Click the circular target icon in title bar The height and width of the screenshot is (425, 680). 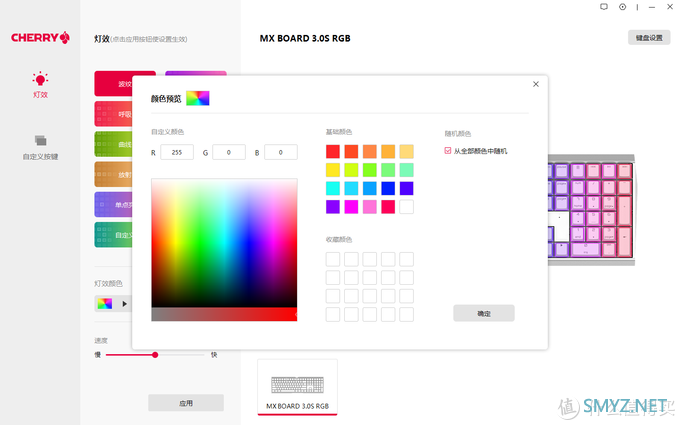point(622,7)
